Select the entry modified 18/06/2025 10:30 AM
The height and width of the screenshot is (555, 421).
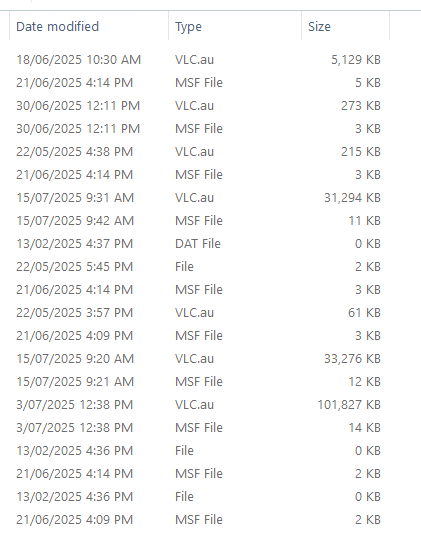tap(198, 60)
